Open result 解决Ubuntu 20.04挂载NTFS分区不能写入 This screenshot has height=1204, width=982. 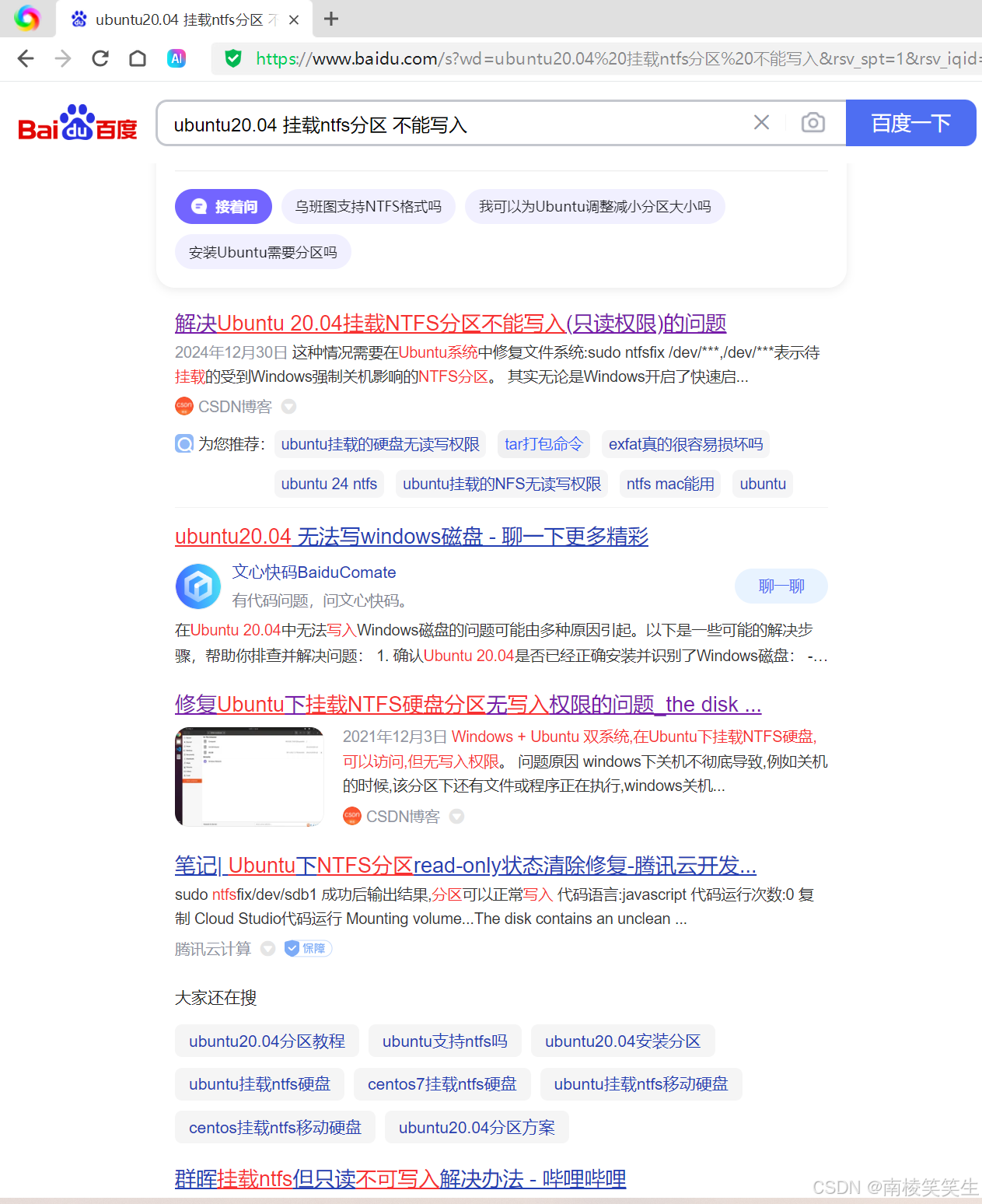coord(451,323)
